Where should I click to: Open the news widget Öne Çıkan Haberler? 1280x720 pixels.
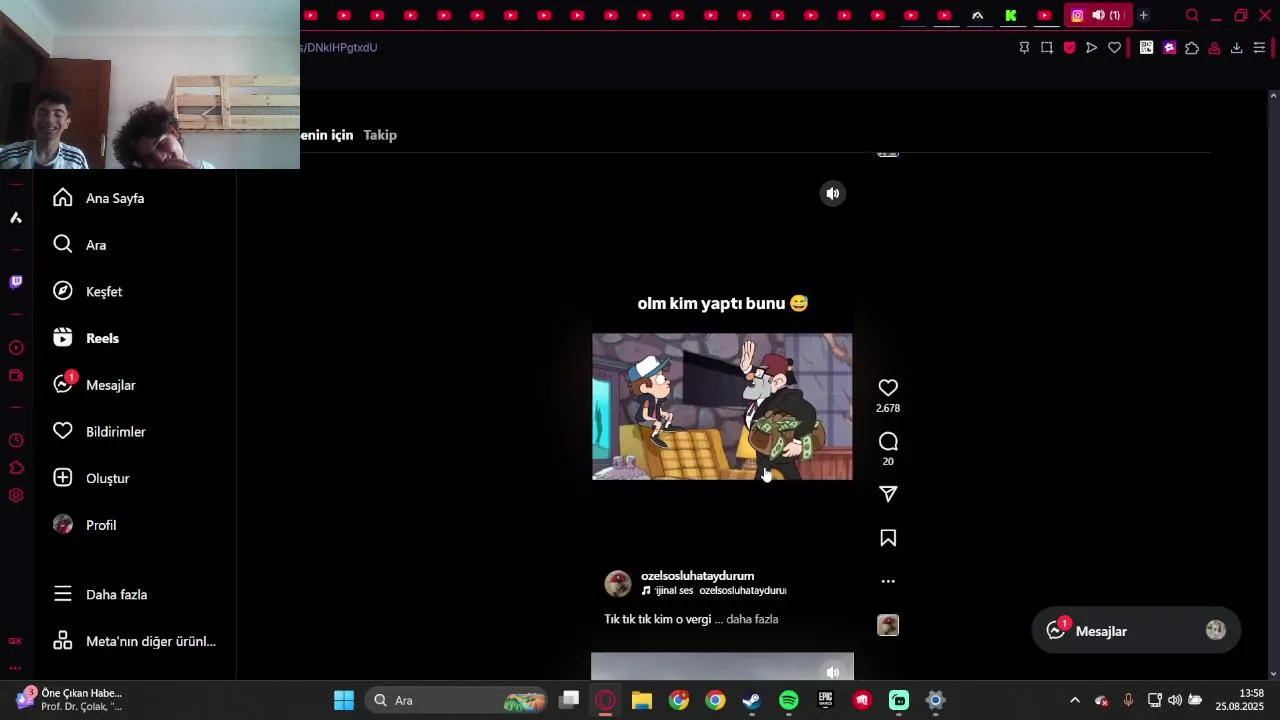tap(70, 700)
